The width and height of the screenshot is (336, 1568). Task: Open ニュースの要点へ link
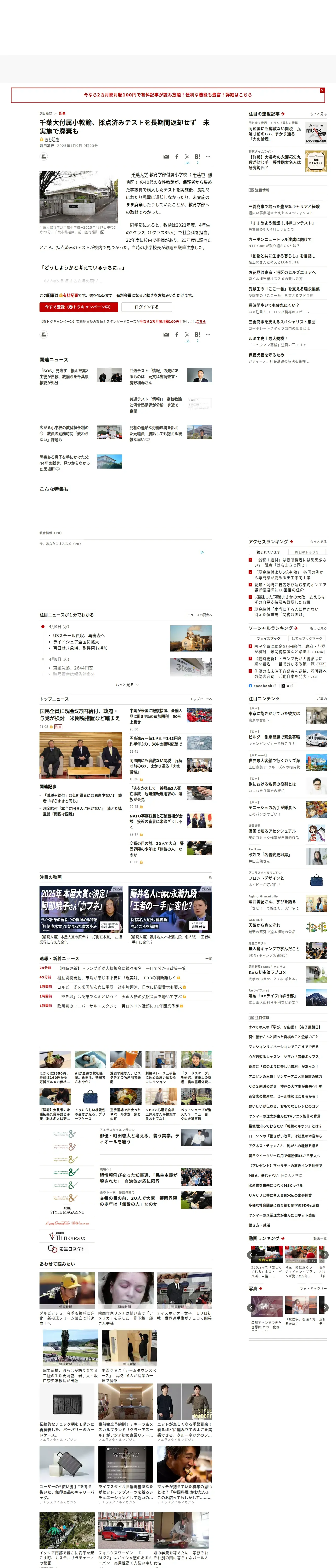(x=199, y=615)
